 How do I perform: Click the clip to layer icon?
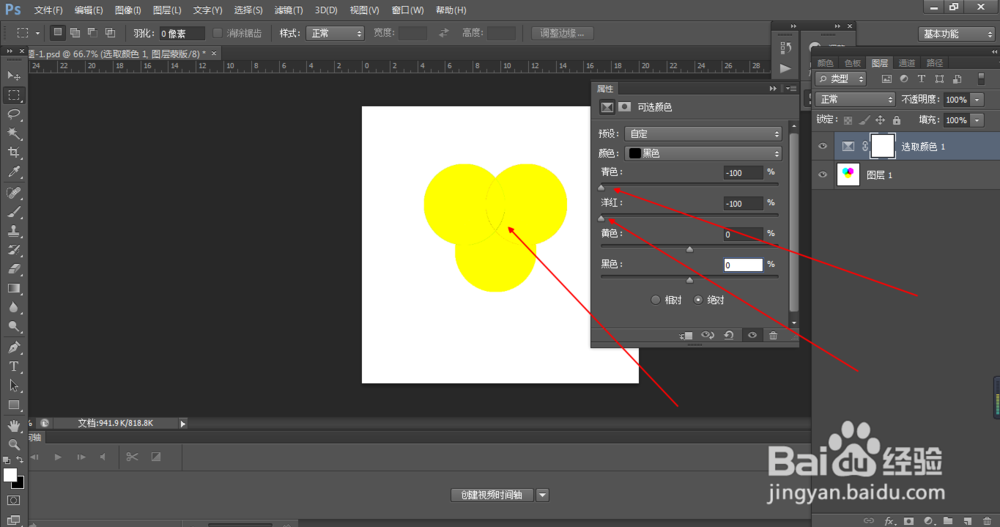click(x=686, y=336)
